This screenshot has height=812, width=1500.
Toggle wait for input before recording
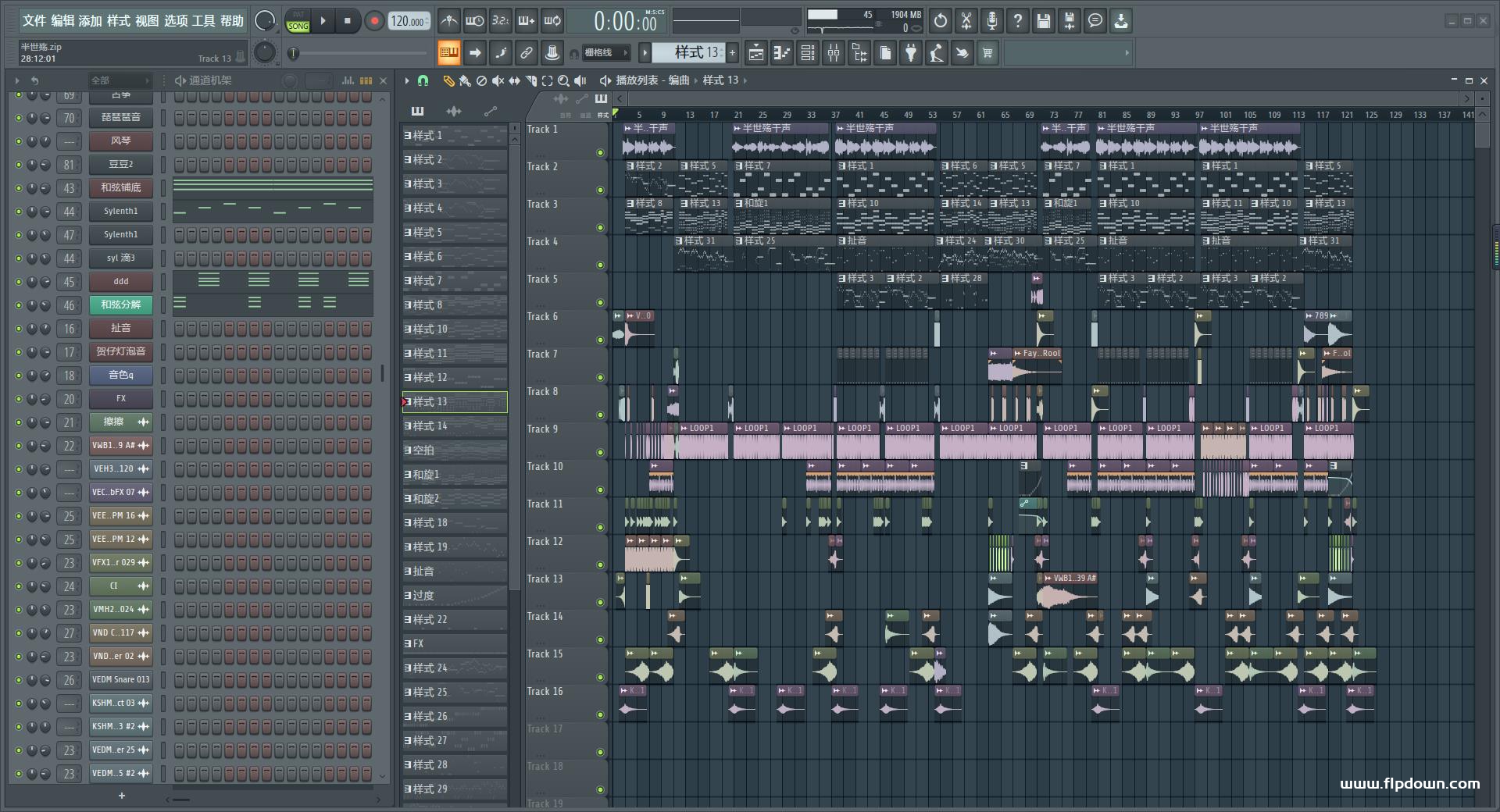474,21
